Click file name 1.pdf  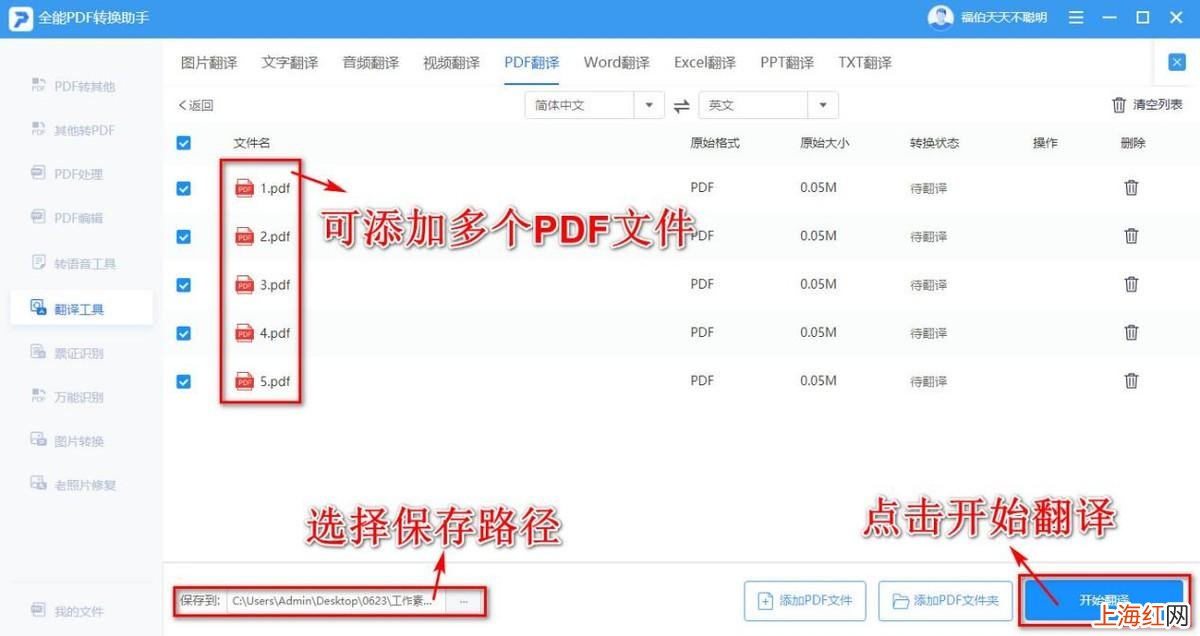(x=275, y=188)
